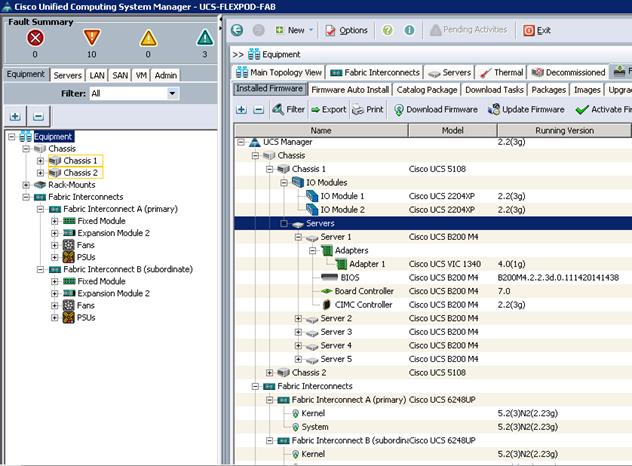Expand Server 2 row in firmware table
Viewport: 632px width, 466px height.
[x=298, y=318]
